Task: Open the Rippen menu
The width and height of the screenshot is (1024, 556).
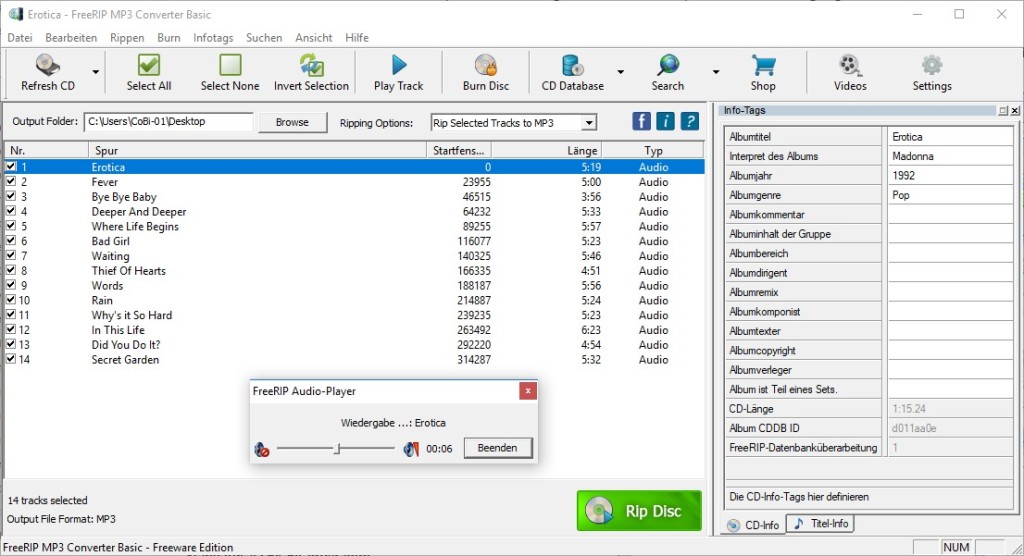Action: [127, 38]
